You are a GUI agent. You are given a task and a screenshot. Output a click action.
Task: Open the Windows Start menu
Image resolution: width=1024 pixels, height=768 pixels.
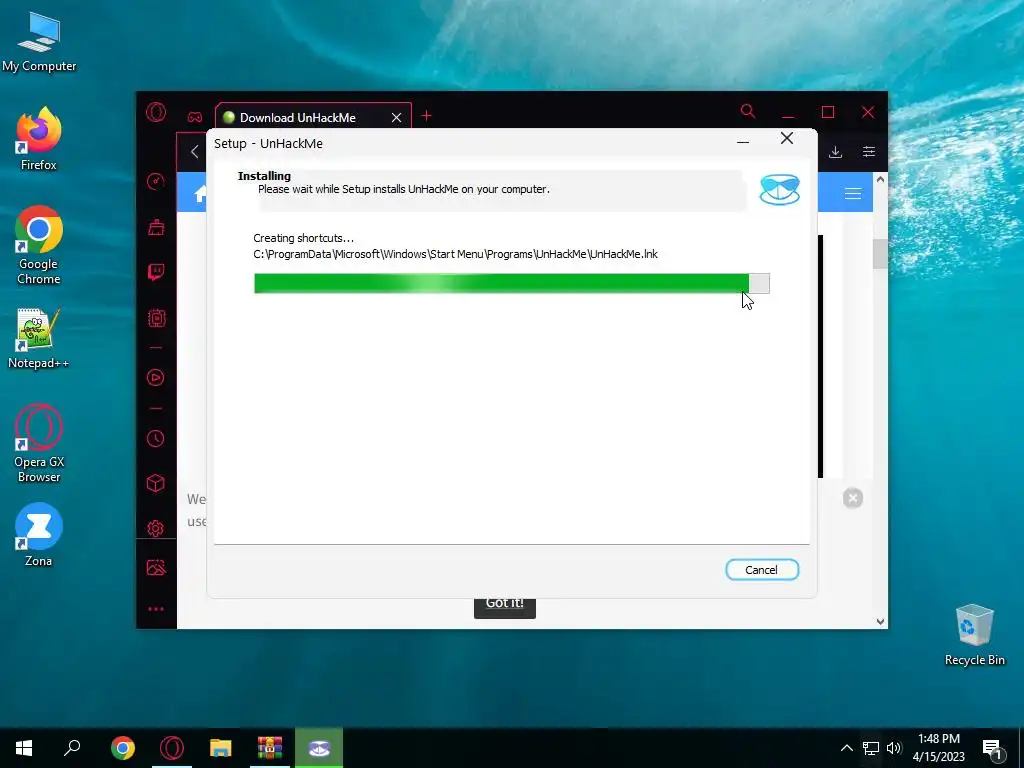coord(24,748)
